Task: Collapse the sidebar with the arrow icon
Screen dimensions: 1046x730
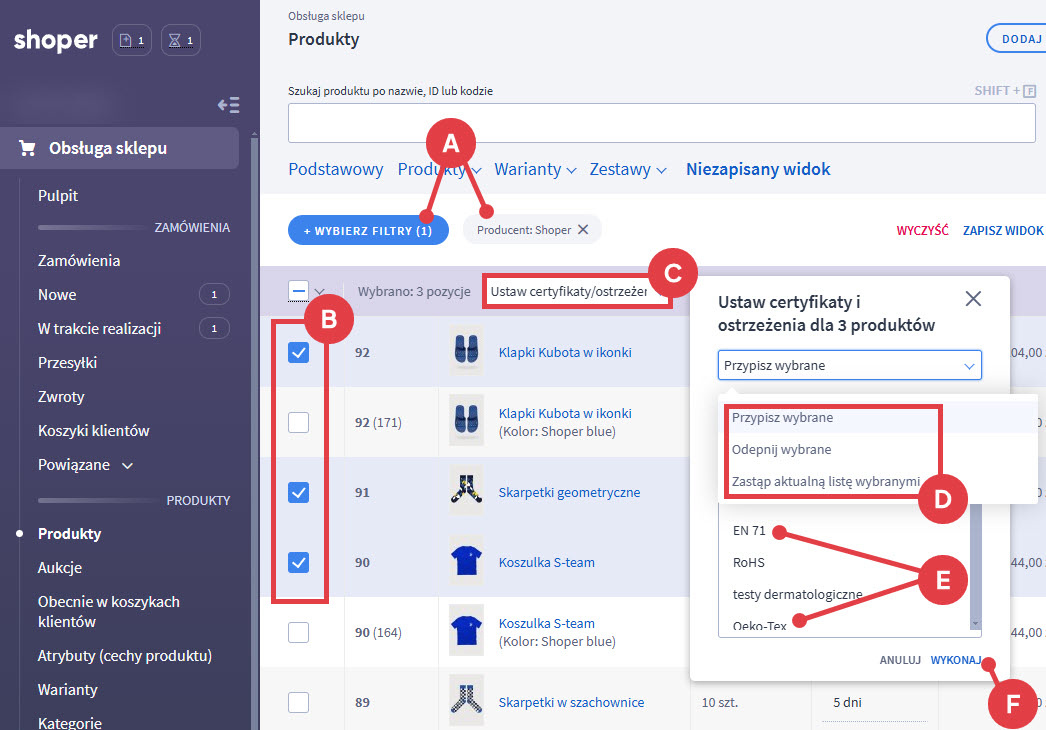Action: click(228, 105)
